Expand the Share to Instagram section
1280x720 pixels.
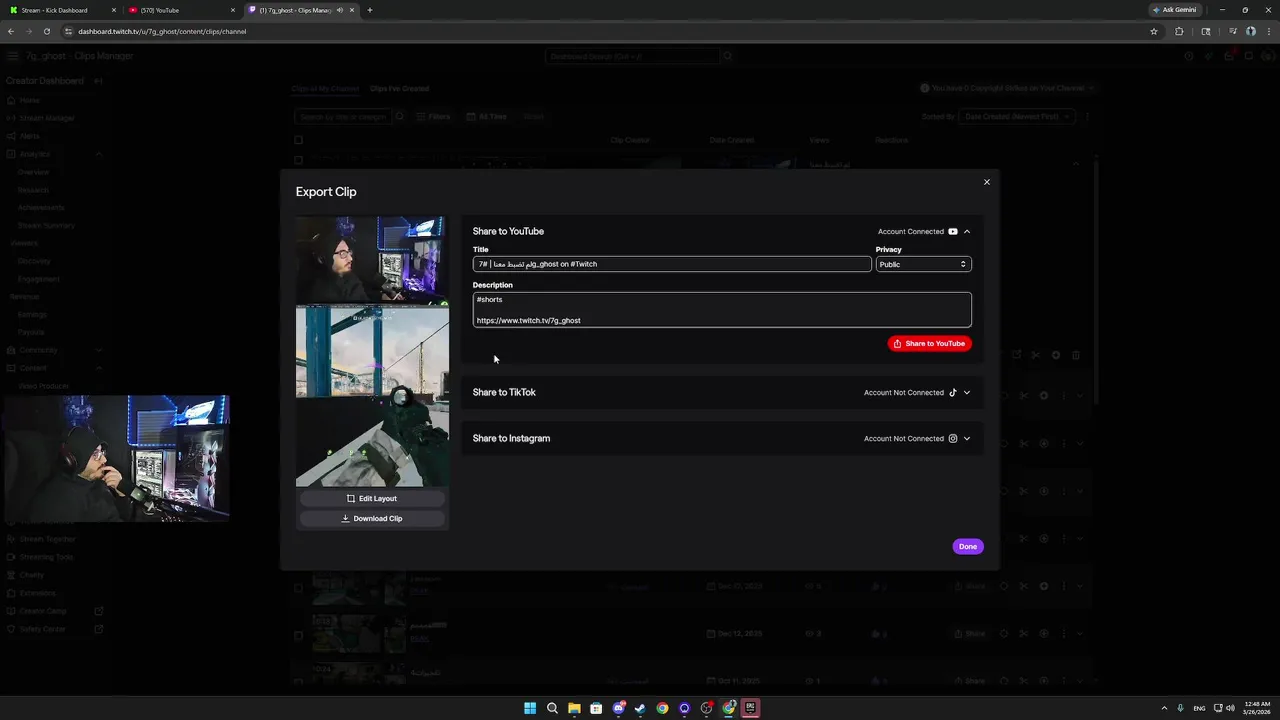pyautogui.click(x=967, y=438)
